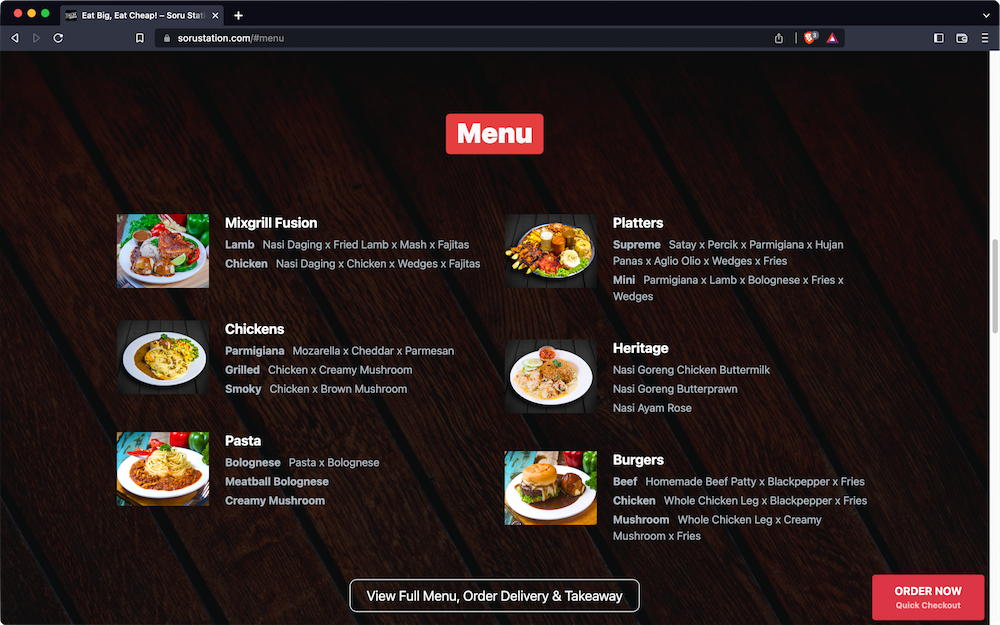Click the Platters dish photo
The height and width of the screenshot is (625, 1000).
551,251
